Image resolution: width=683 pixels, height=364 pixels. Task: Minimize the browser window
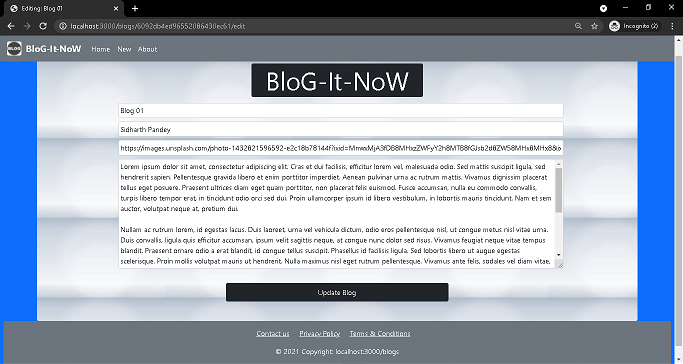(626, 8)
